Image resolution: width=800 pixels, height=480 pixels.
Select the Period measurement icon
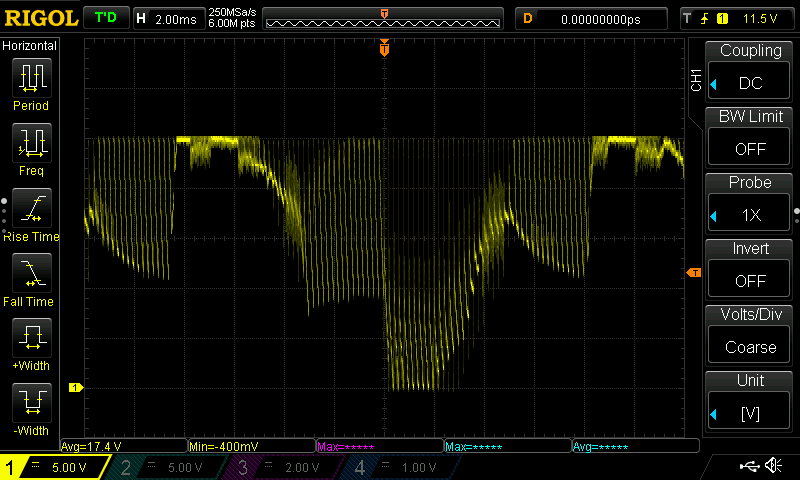(31, 78)
